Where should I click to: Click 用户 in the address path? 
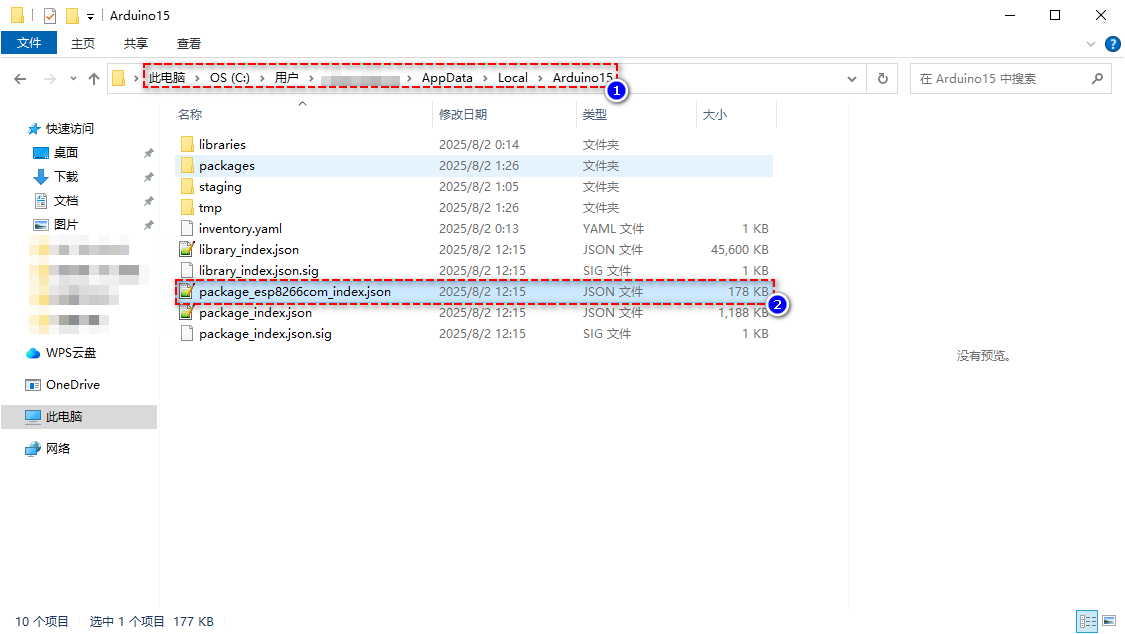[x=287, y=77]
